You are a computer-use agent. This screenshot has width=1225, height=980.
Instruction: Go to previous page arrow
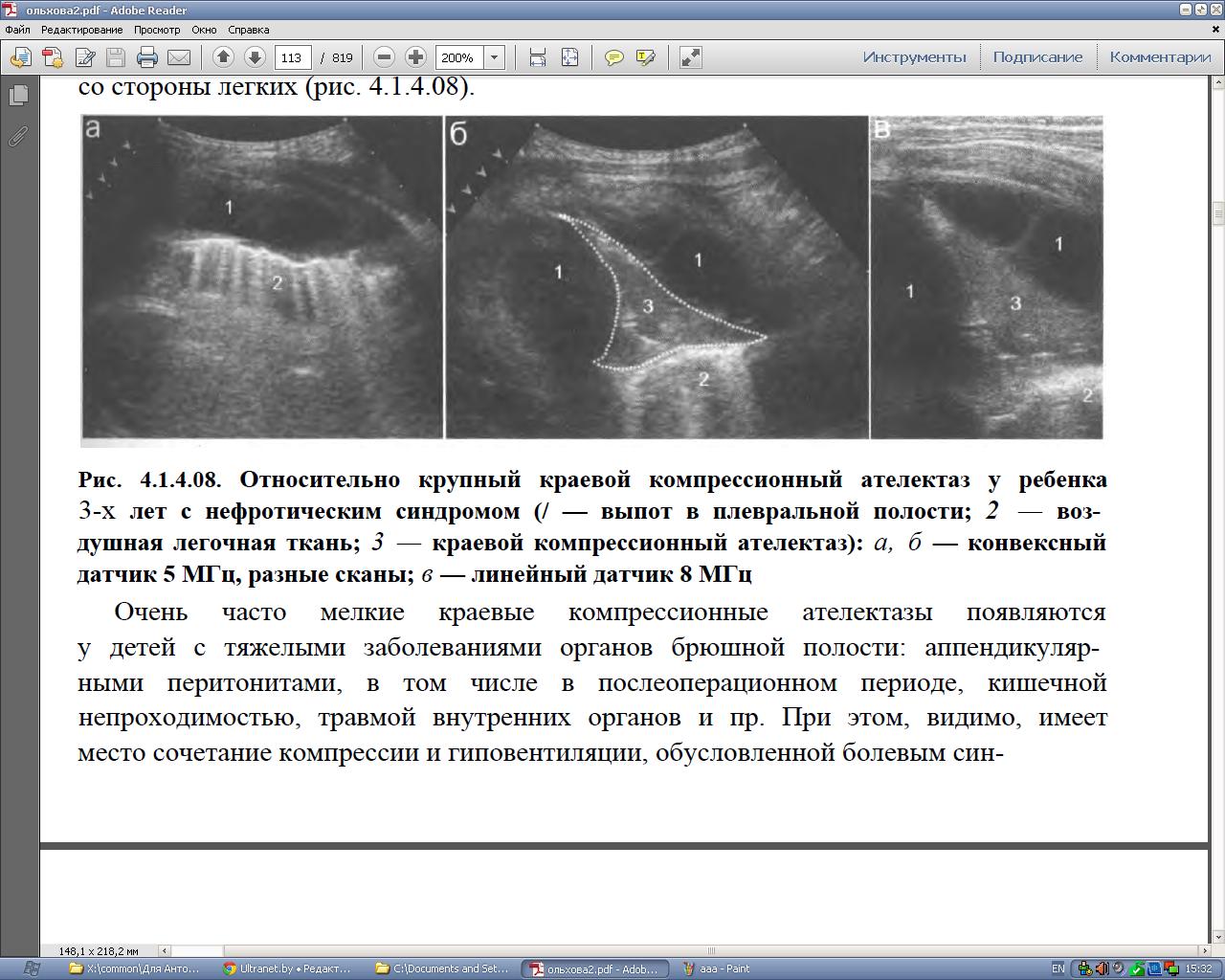coord(223,57)
